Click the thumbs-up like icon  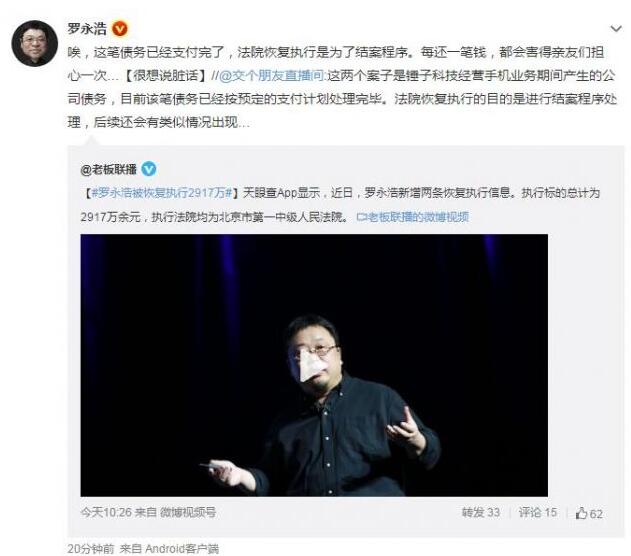(581, 513)
